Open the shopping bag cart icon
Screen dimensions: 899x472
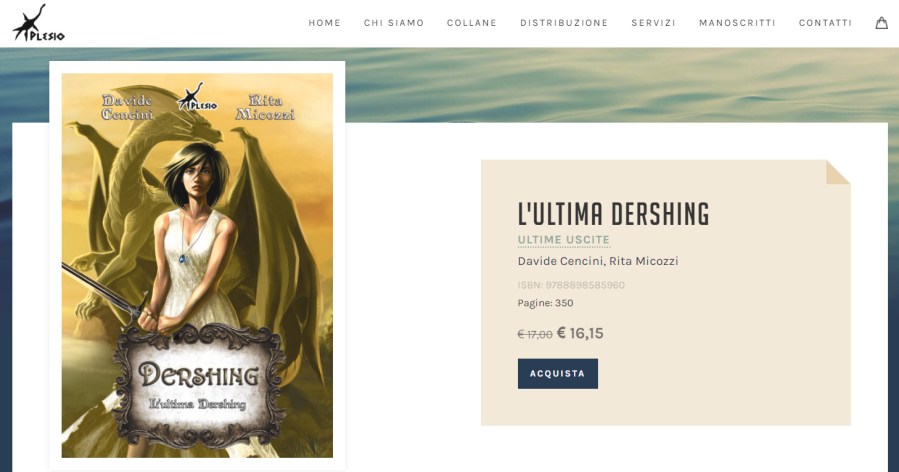pos(881,23)
